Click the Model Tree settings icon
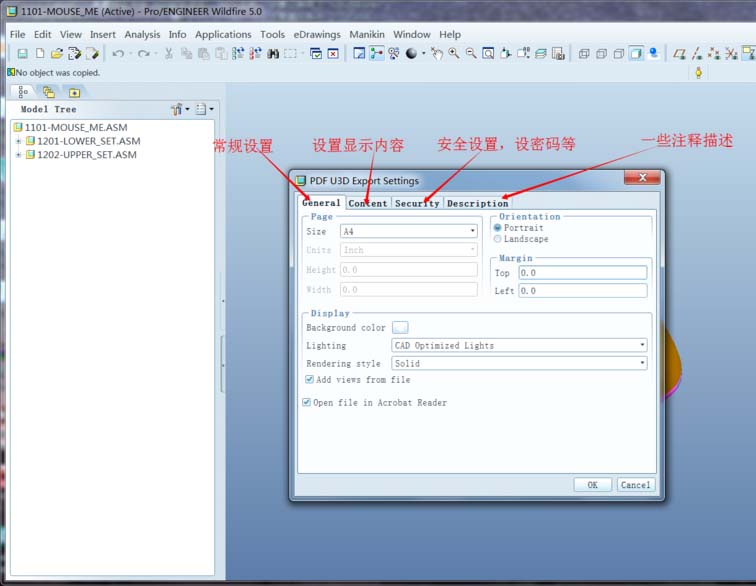This screenshot has width=756, height=586. 177,109
